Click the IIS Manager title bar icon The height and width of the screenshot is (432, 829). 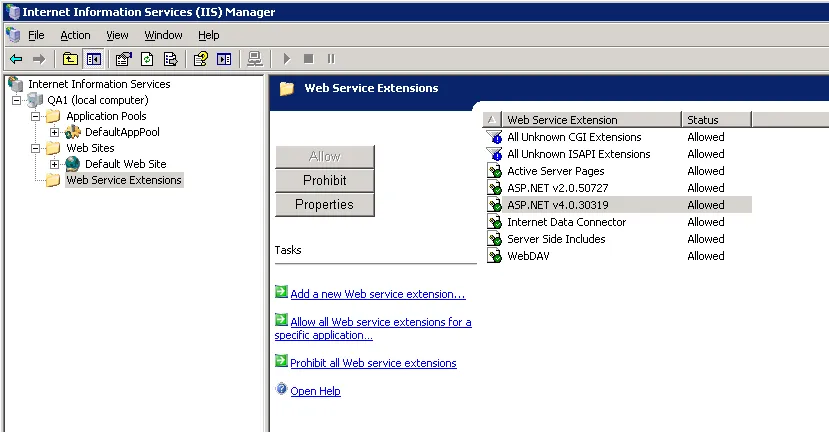coord(13,12)
